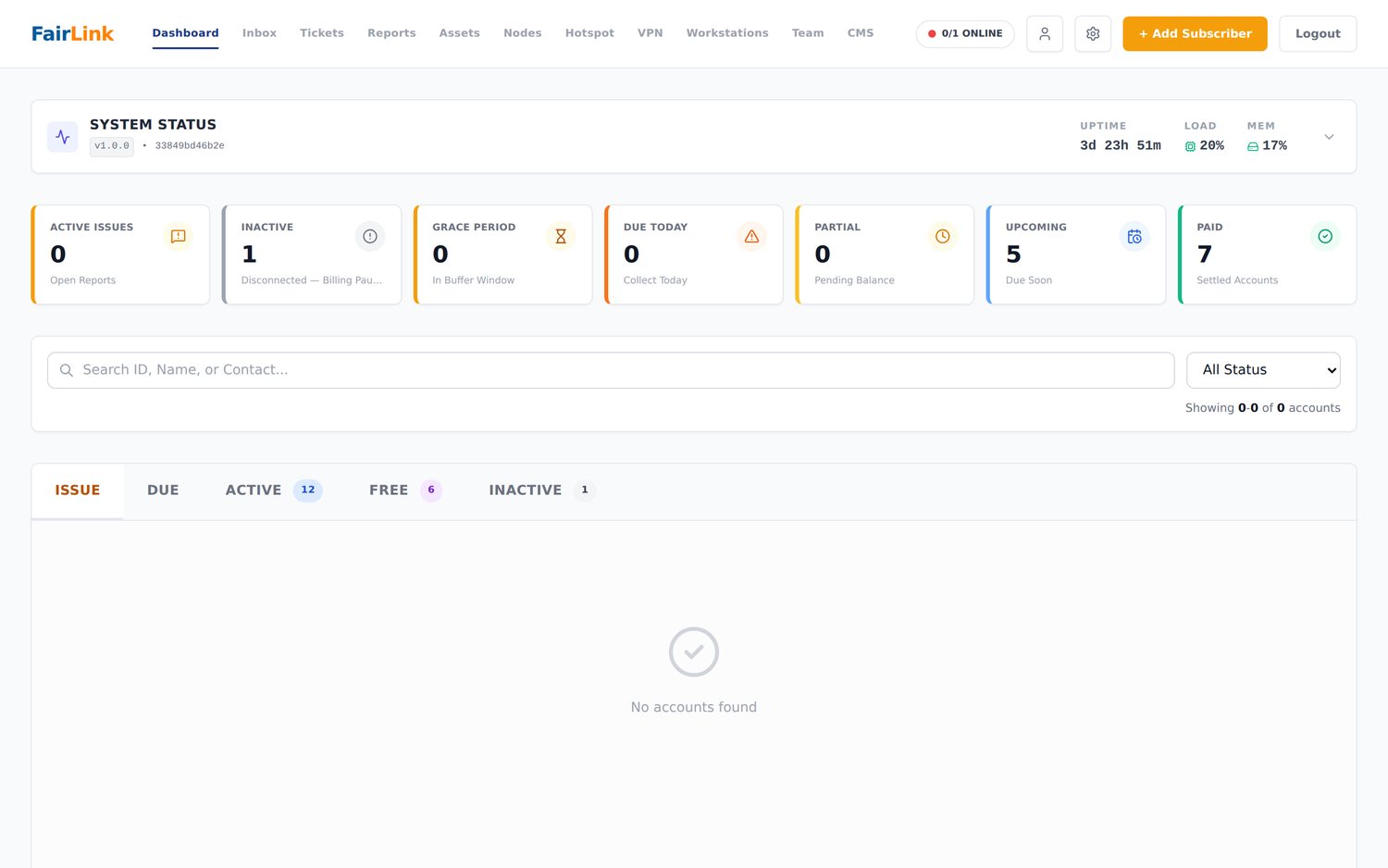The image size is (1388, 868).
Task: Open the Tickets nav item
Action: click(x=322, y=33)
